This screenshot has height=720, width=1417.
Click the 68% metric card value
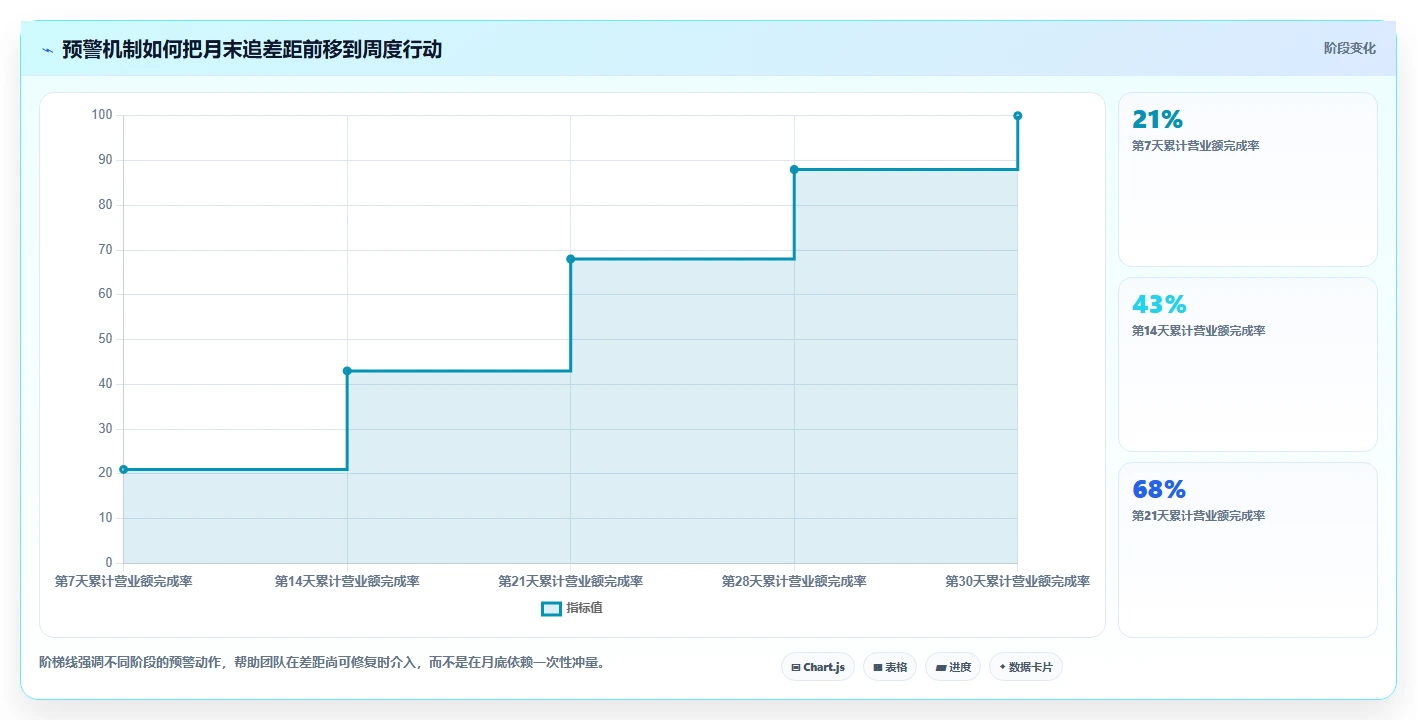[x=1159, y=489]
